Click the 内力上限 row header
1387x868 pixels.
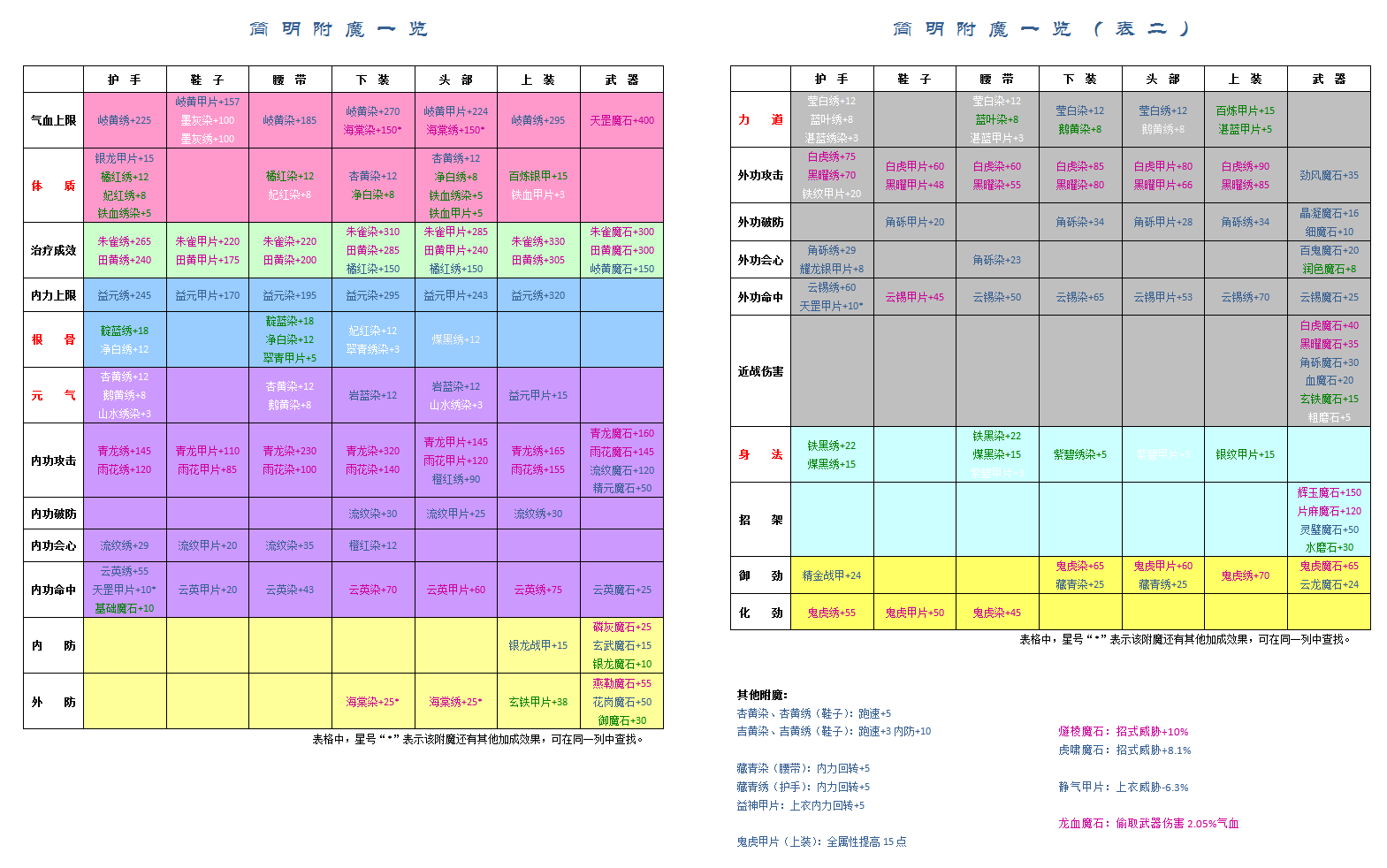[53, 295]
